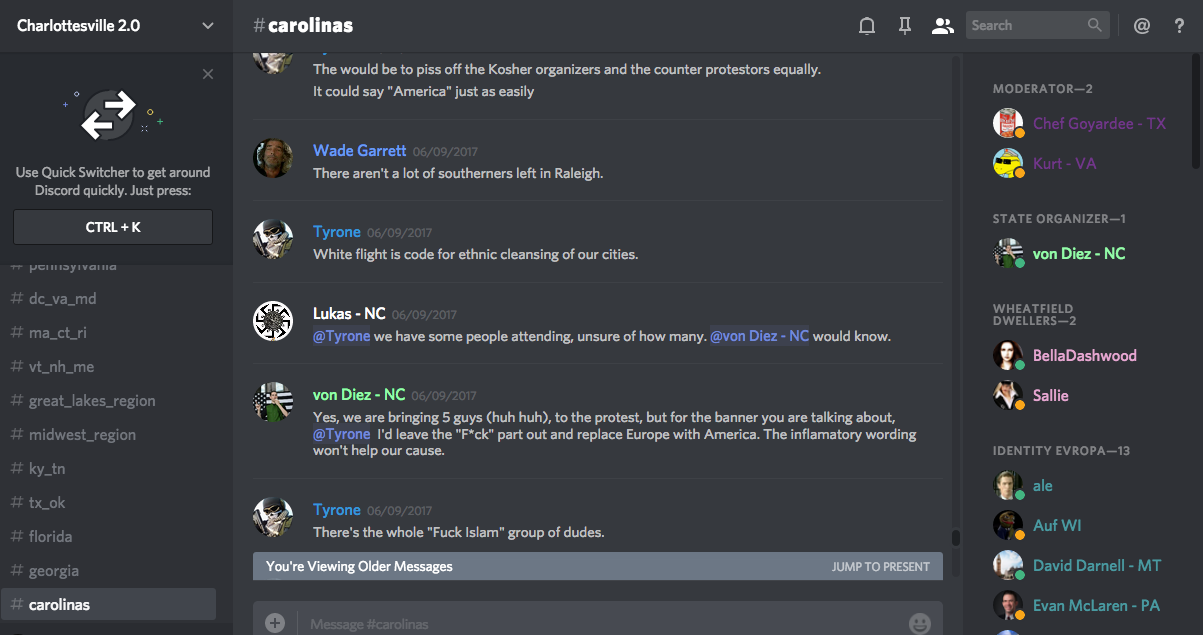Click the Search input field
Screen dimensions: 1203x635
(x=1025, y=25)
